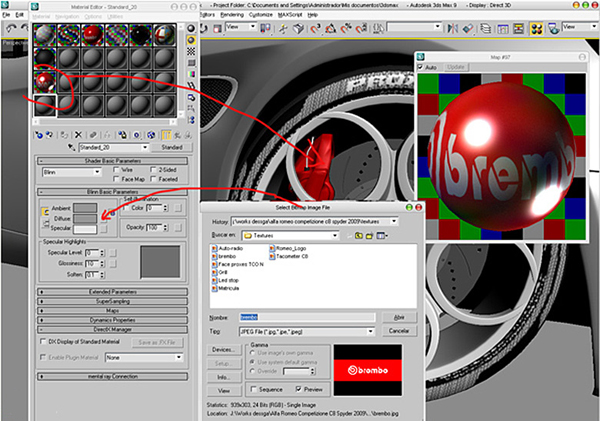Click Render Scene teapot icon
The width and height of the screenshot is (600, 421).
click(553, 29)
